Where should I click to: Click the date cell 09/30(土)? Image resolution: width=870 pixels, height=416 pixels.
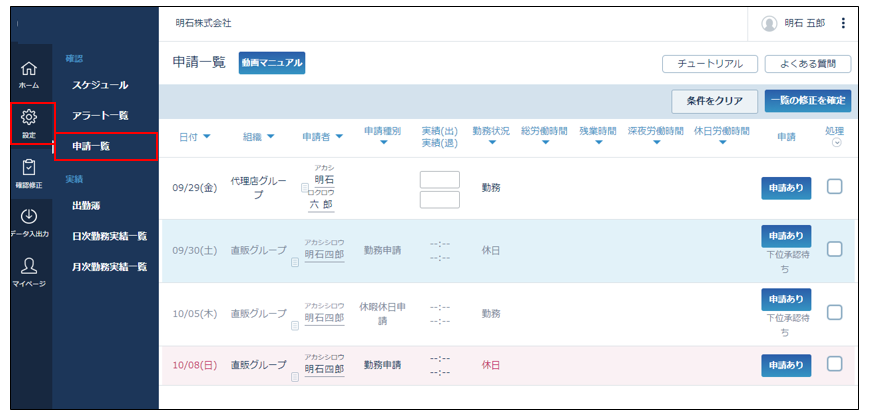(194, 250)
